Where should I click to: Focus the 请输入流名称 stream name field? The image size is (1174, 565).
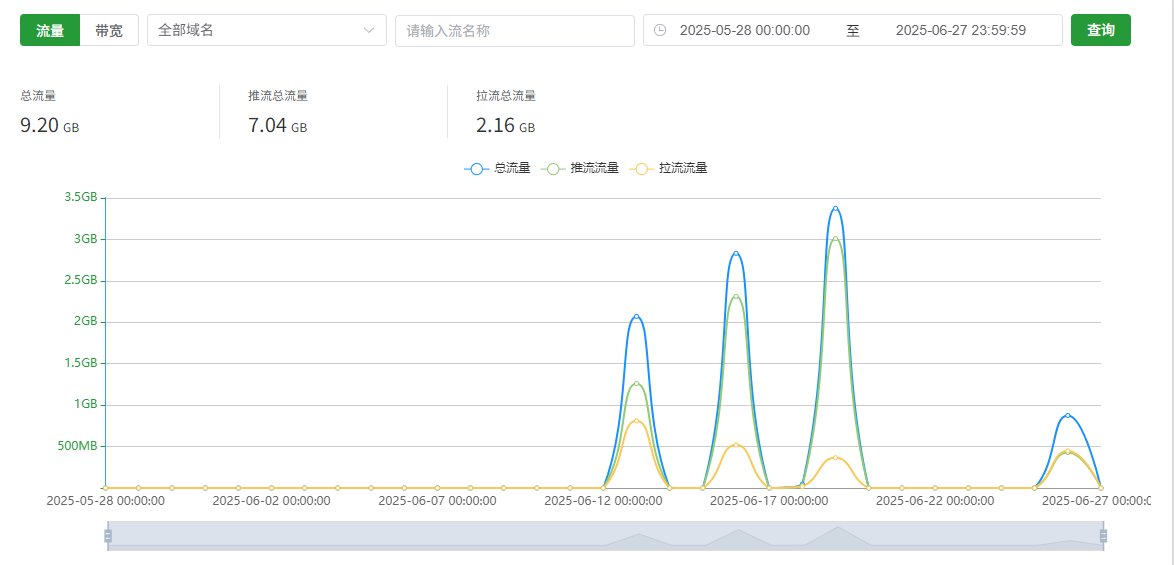coord(514,30)
